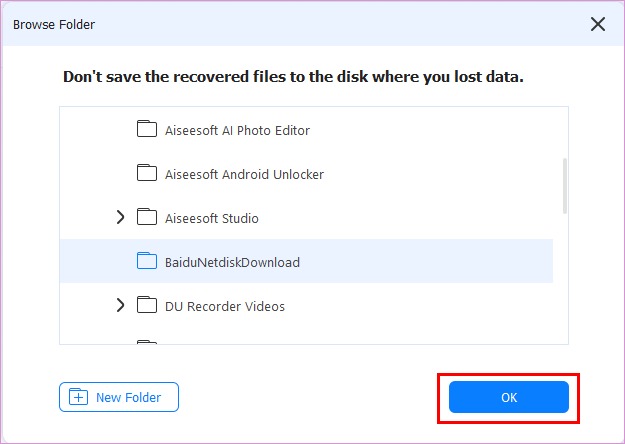
Task: Select the BaiduNetdiskDownload folder name
Action: click(x=232, y=262)
